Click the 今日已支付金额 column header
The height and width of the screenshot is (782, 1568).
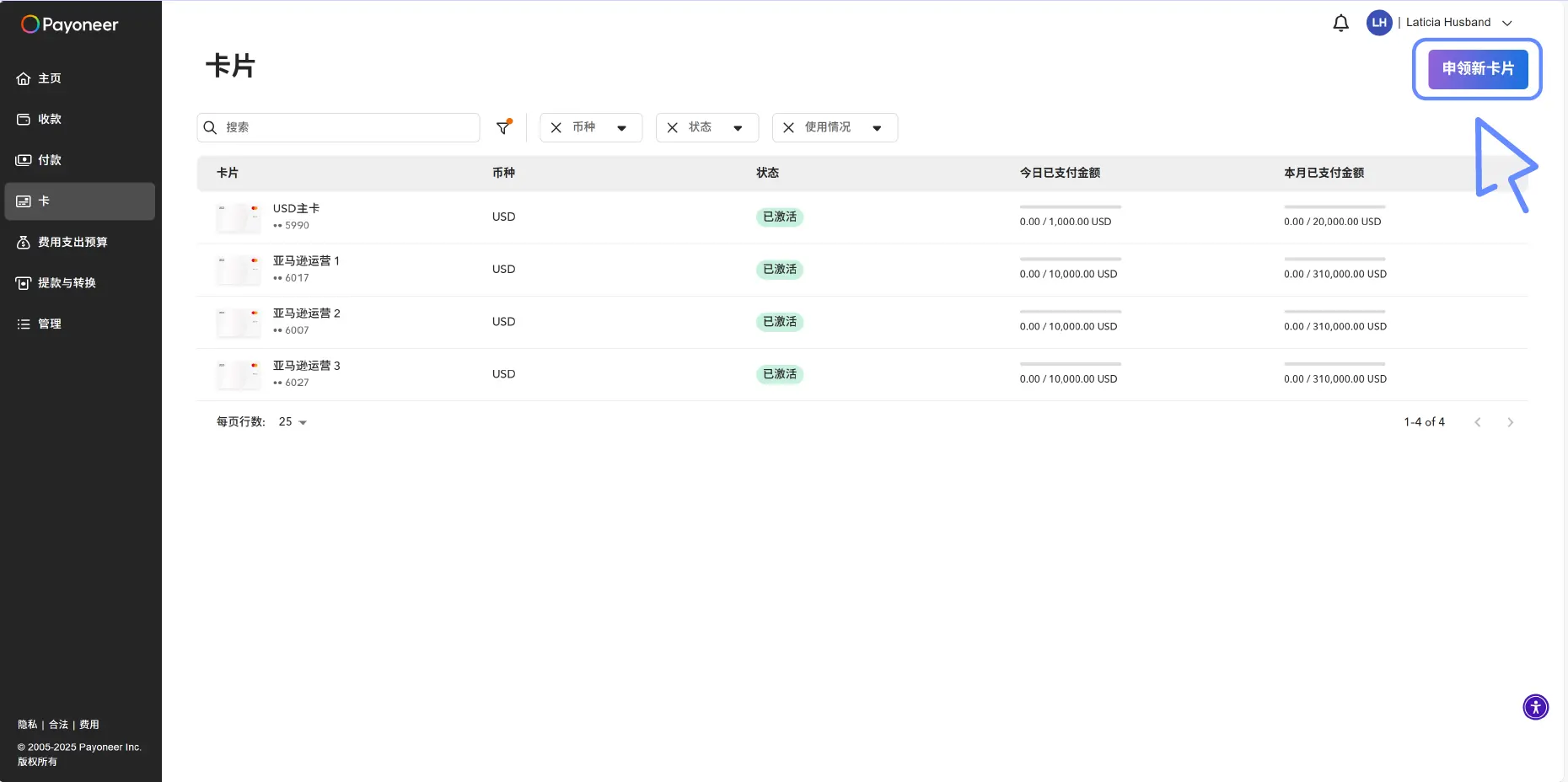[1060, 173]
